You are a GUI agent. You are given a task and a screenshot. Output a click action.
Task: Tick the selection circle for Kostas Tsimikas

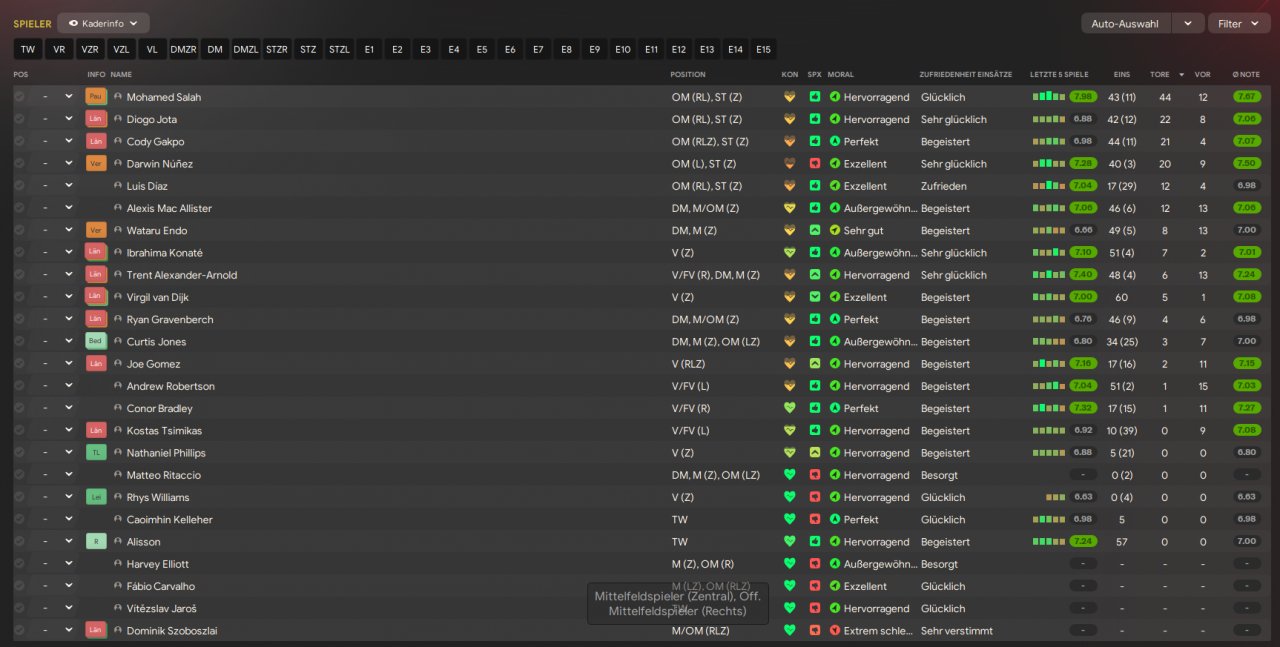[19, 431]
